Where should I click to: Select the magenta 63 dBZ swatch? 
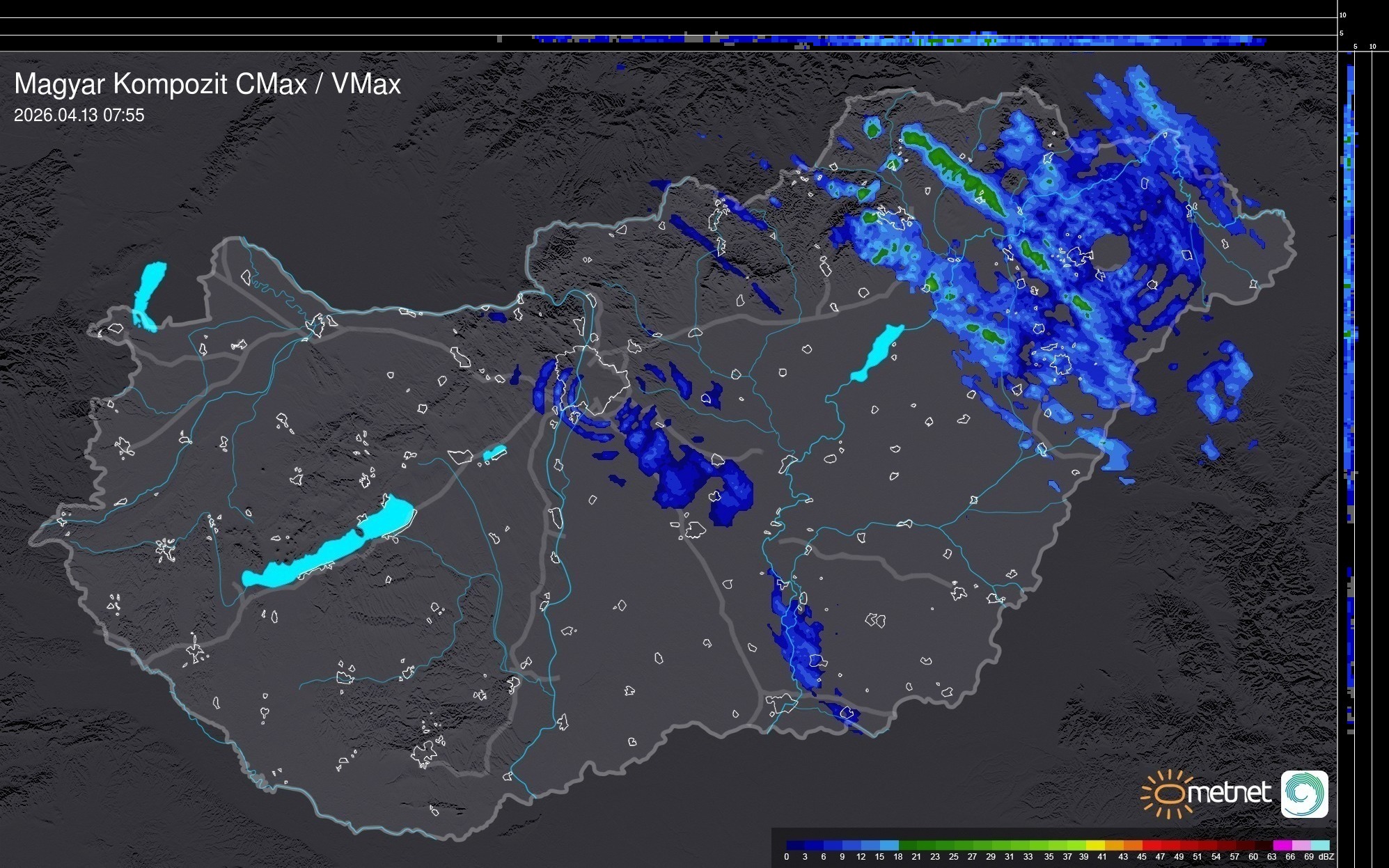1281,845
